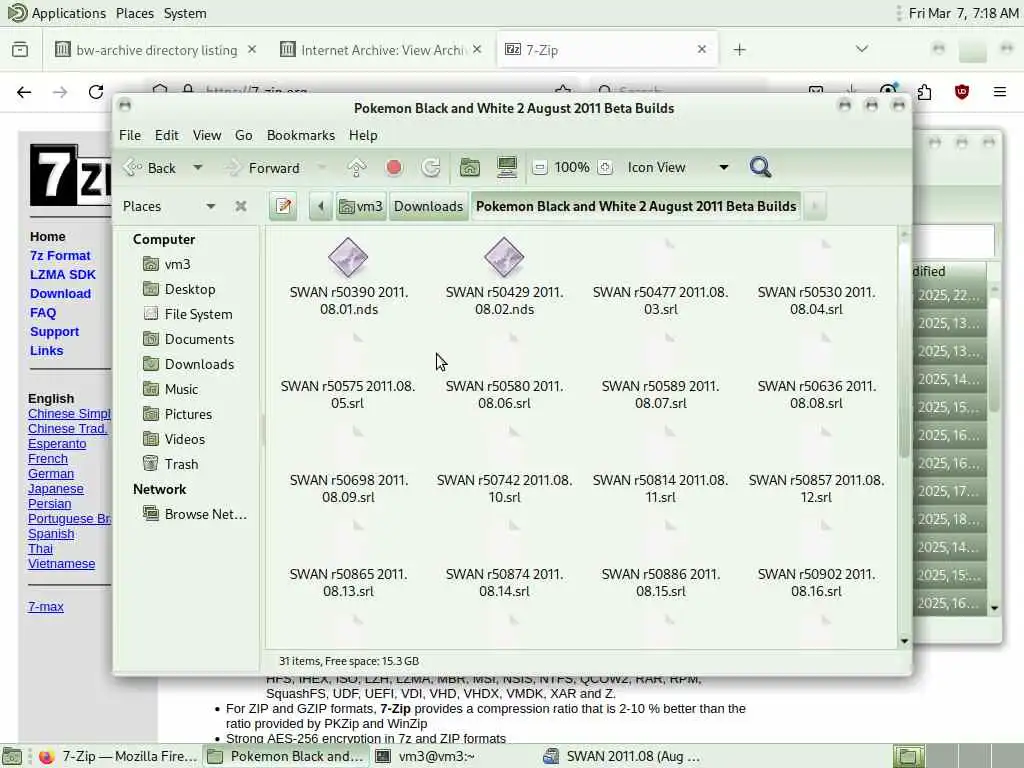Switch to SWAN 2011.08 taskbar window

tap(622, 756)
